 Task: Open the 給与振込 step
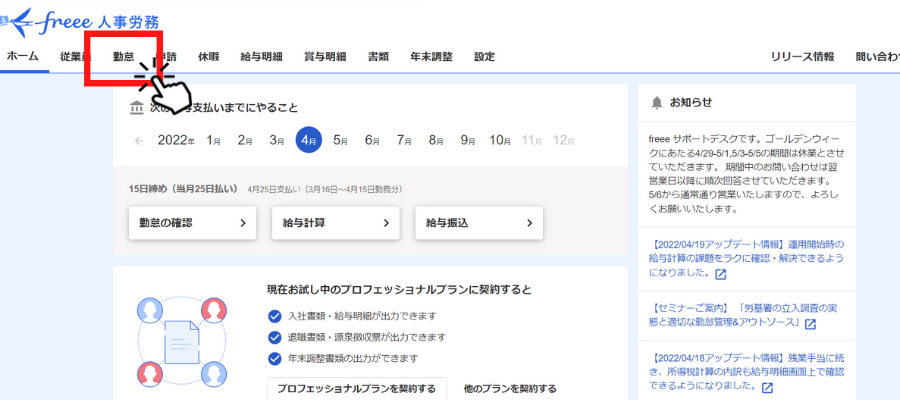(x=478, y=223)
